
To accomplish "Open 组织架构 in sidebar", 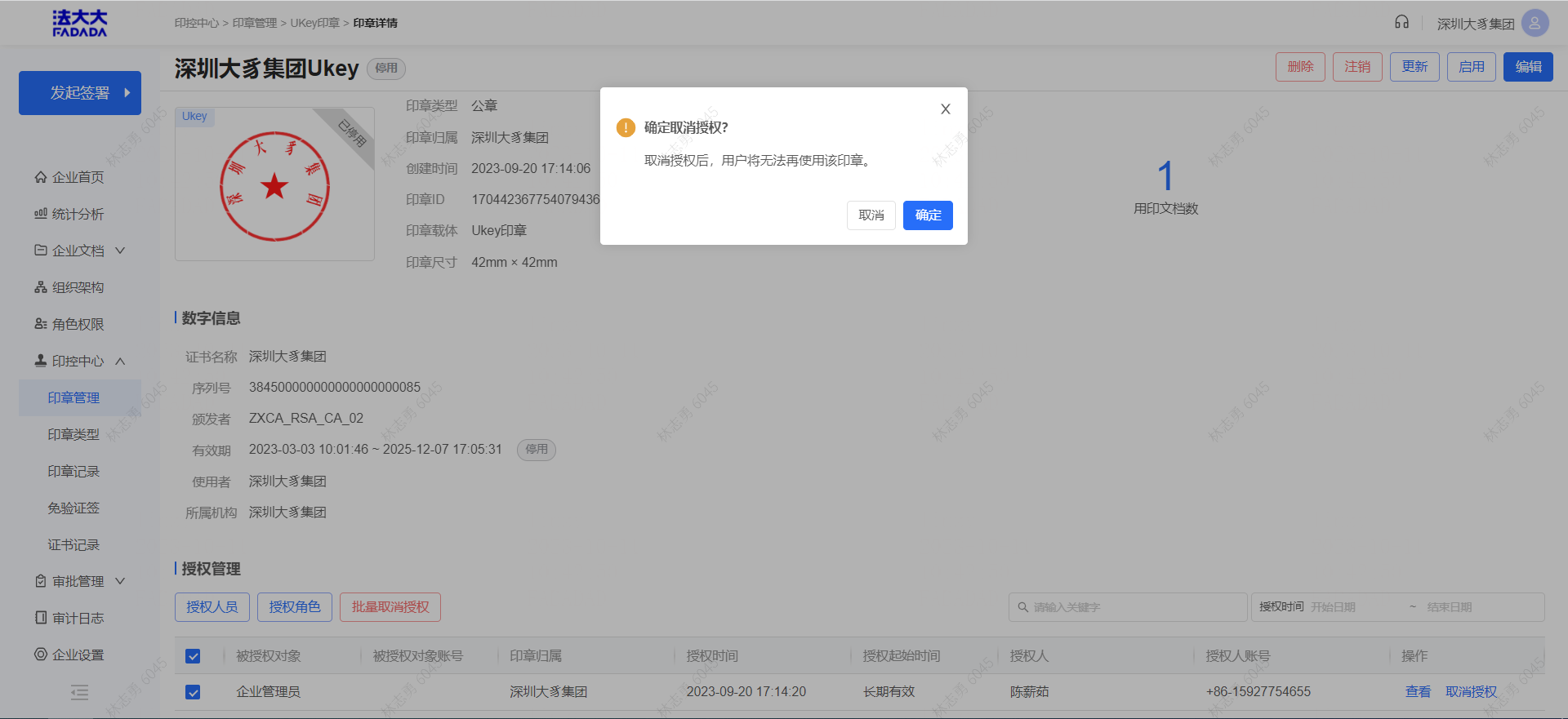I will tap(78, 287).
